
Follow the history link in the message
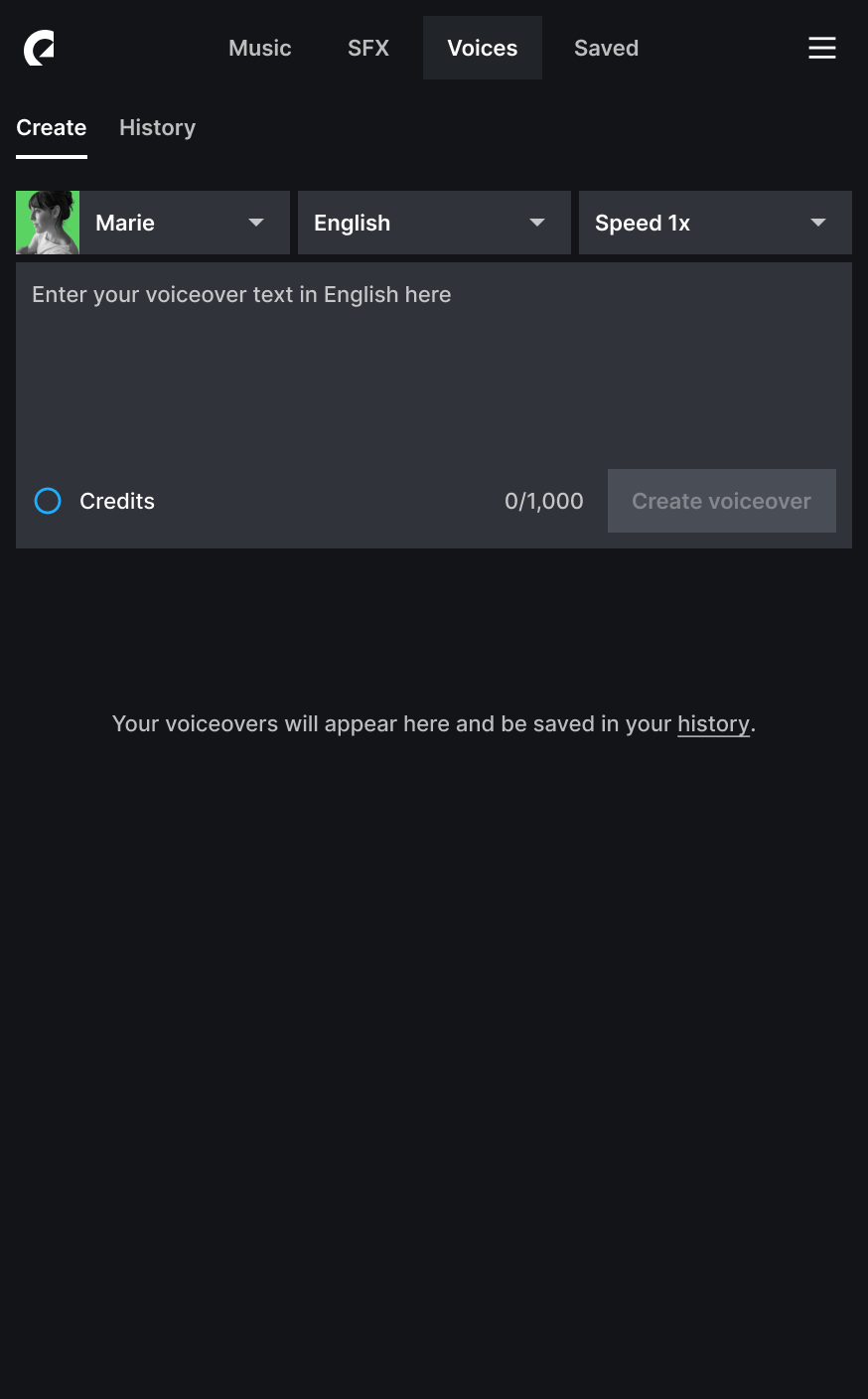713,723
